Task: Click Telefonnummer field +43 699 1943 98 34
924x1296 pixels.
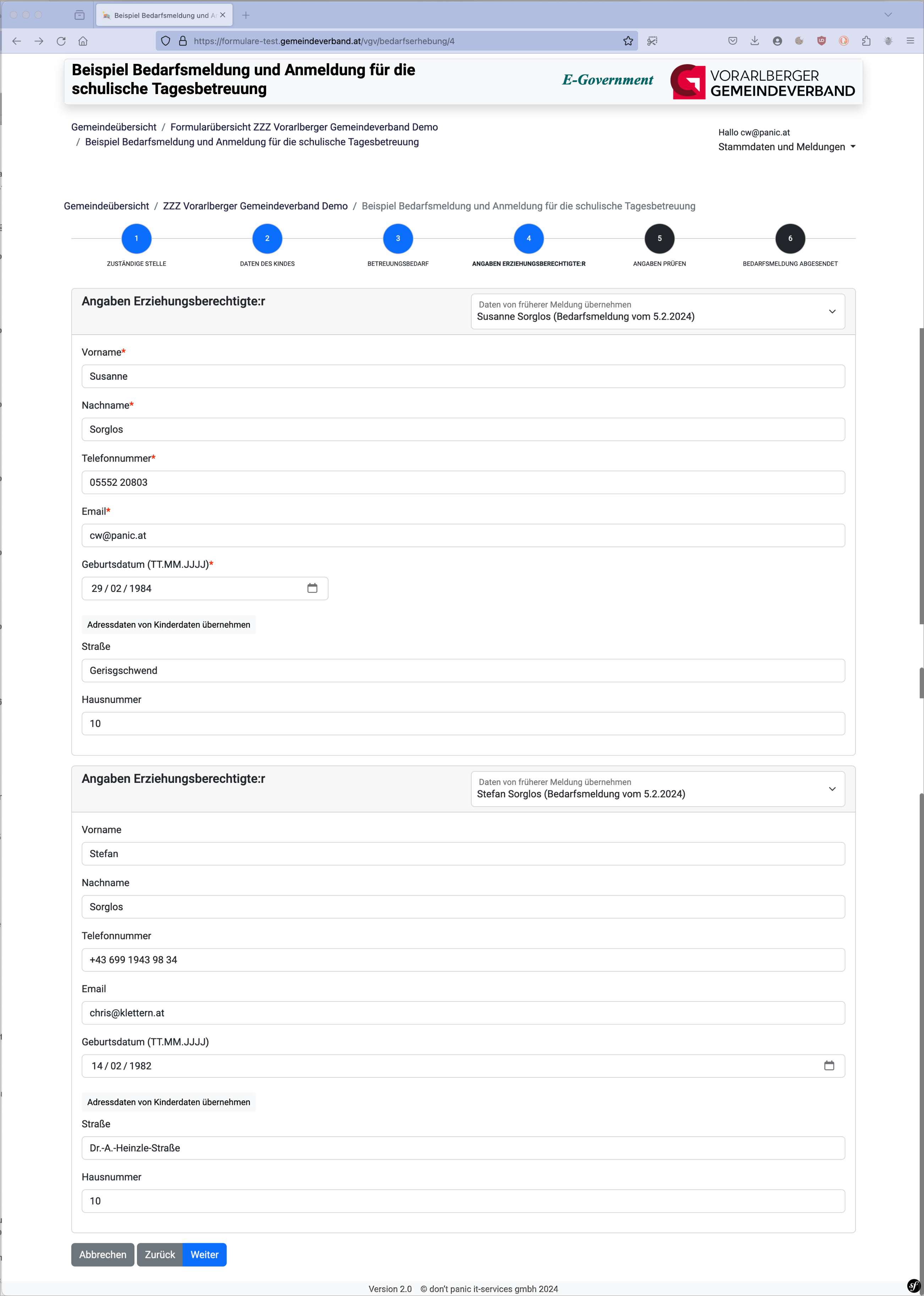Action: pyautogui.click(x=463, y=960)
